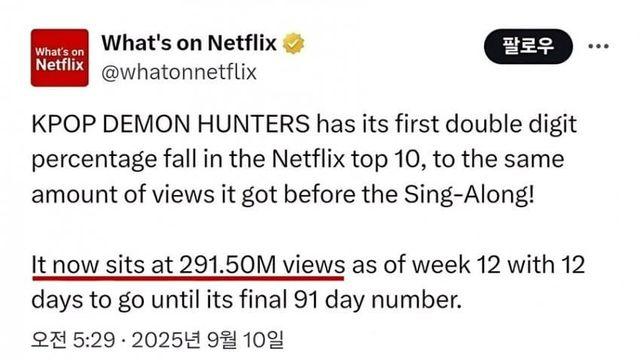The width and height of the screenshot is (640, 360).
Task: Click the 2025년 9월 10일 post date
Action: coord(208,340)
